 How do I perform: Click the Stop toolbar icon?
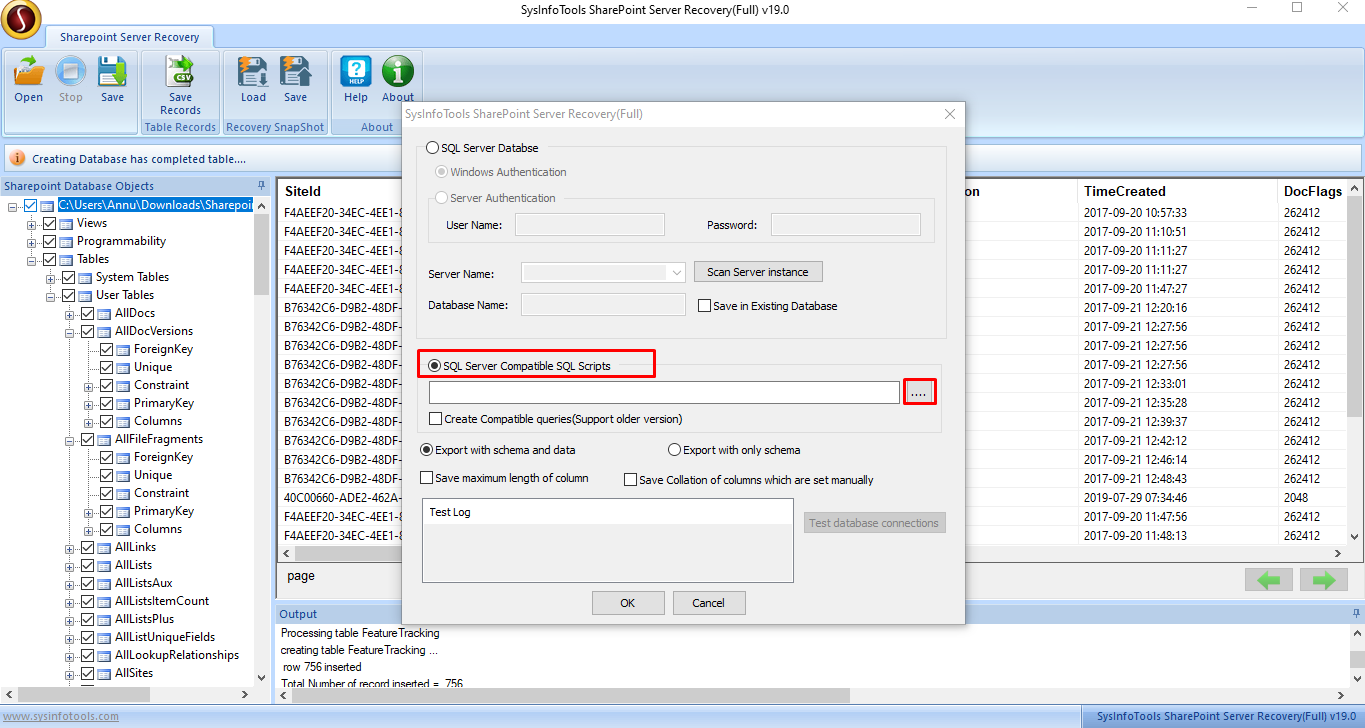coord(70,72)
